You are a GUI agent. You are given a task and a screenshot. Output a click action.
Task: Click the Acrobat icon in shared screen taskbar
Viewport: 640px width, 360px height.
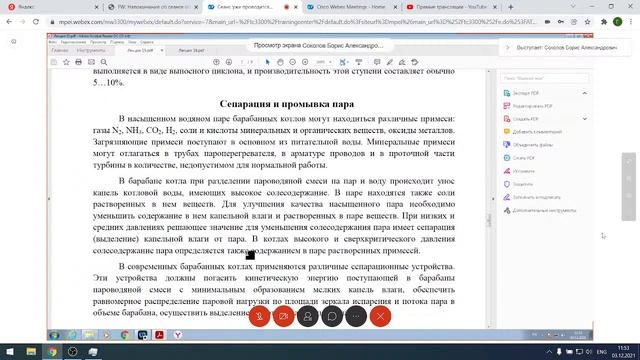pyautogui.click(x=159, y=335)
